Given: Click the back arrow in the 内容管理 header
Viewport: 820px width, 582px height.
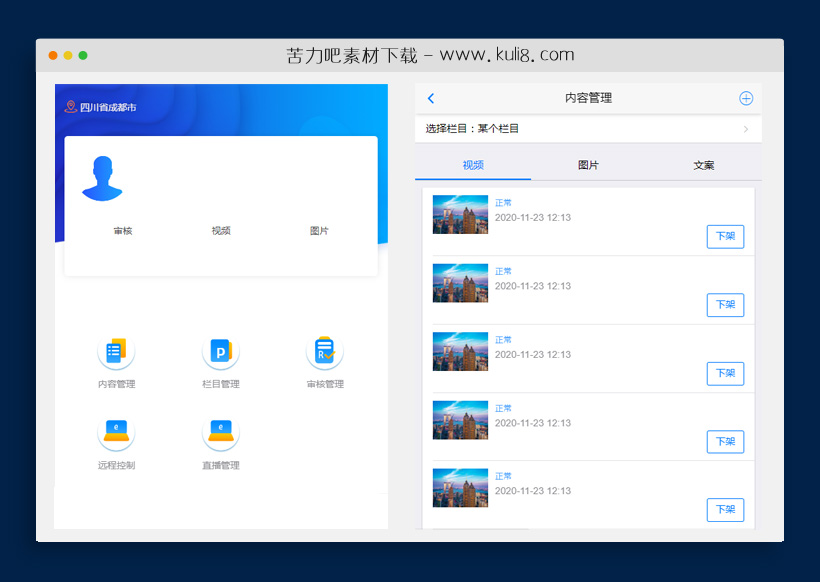Looking at the screenshot, I should 431,98.
